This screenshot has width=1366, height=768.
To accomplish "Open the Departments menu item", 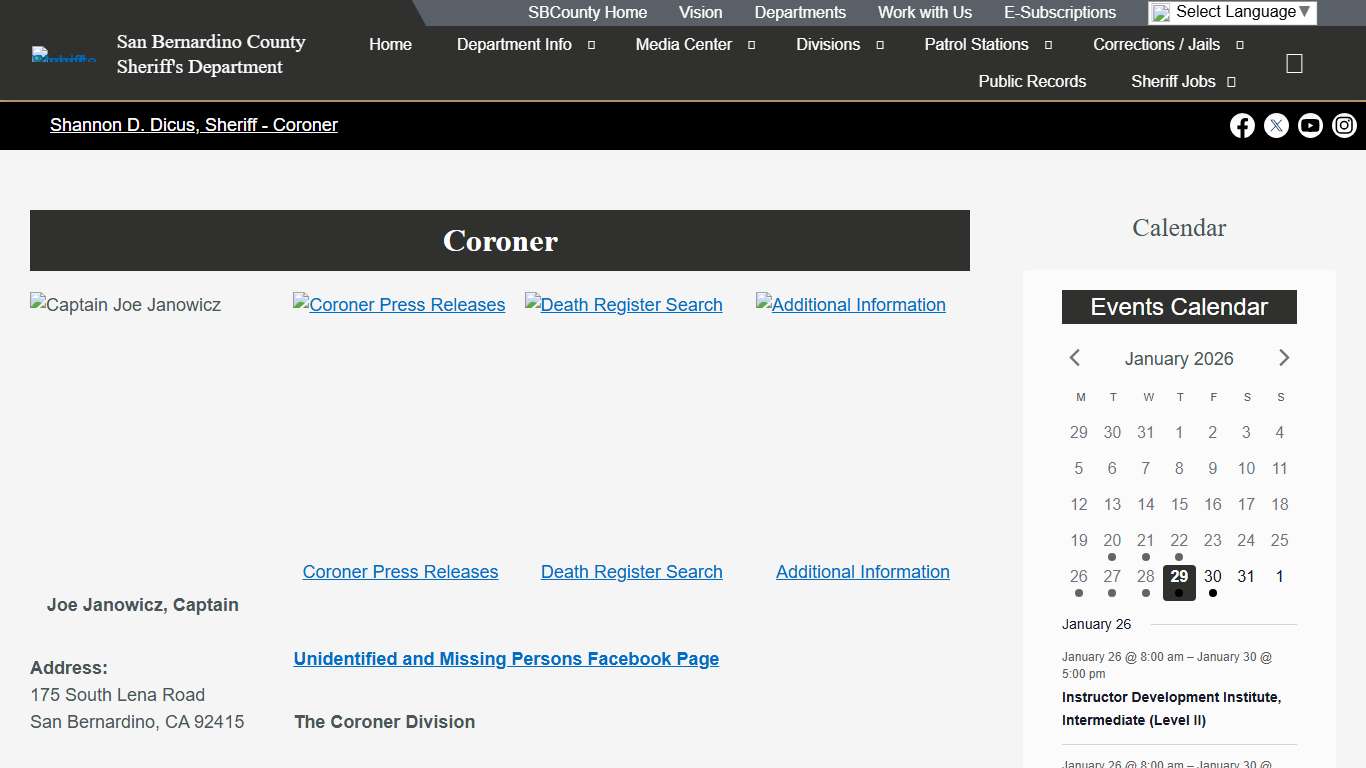I will [x=799, y=12].
